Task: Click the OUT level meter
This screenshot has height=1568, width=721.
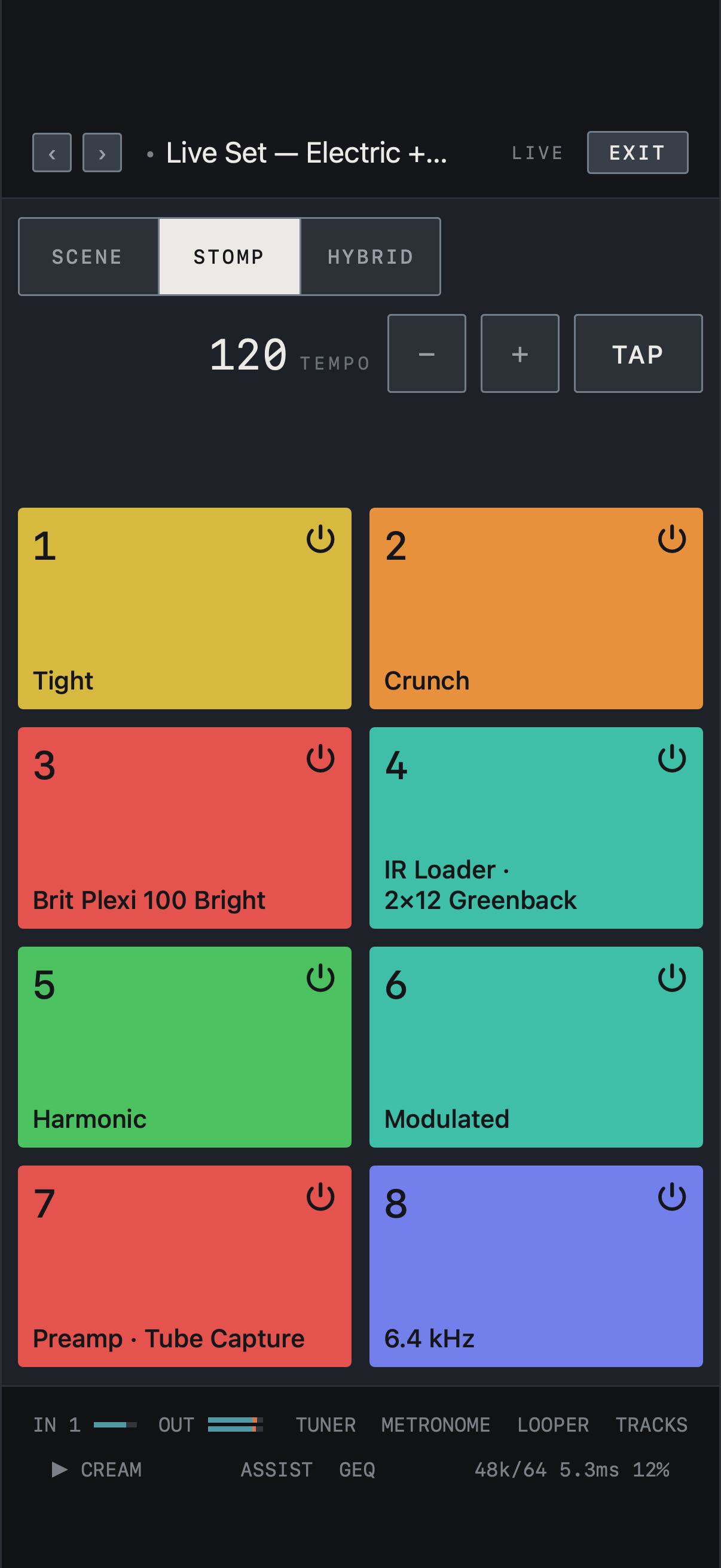Action: point(235,1424)
